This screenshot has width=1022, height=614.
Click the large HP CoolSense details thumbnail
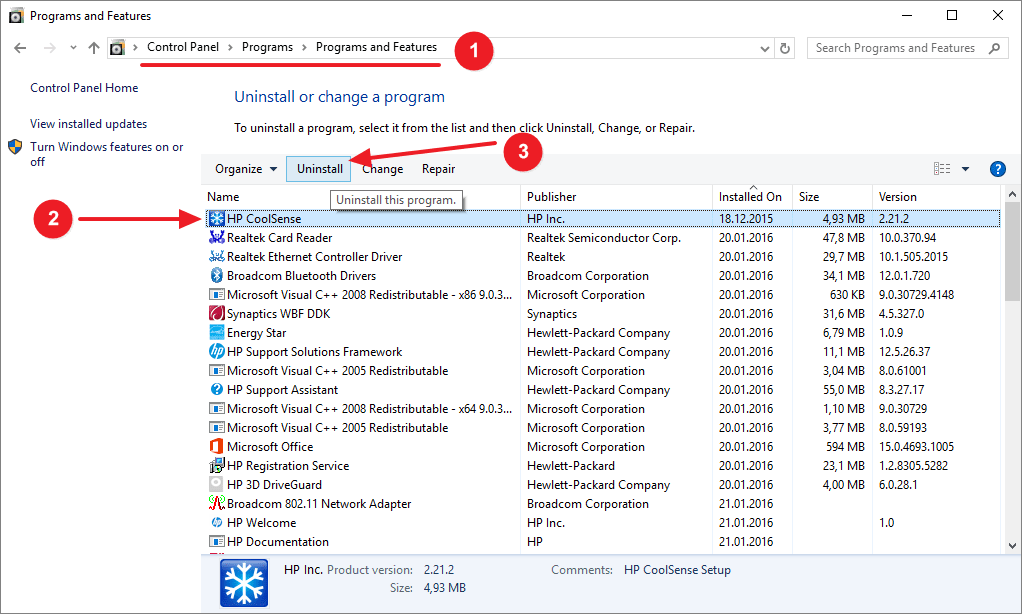click(244, 583)
